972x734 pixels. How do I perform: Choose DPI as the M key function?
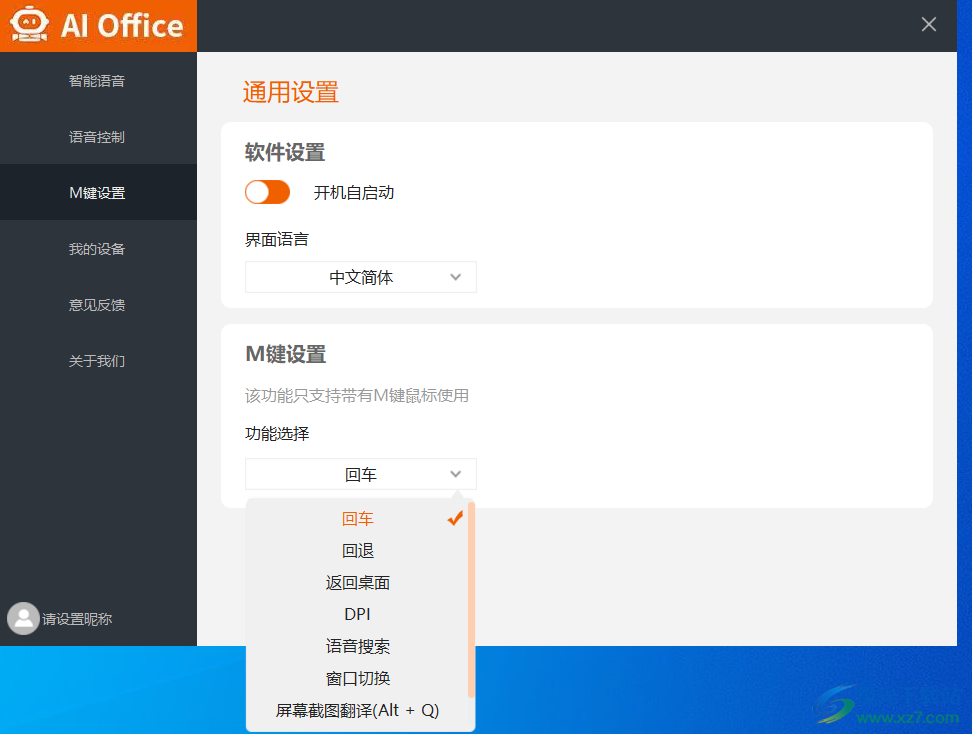[357, 614]
